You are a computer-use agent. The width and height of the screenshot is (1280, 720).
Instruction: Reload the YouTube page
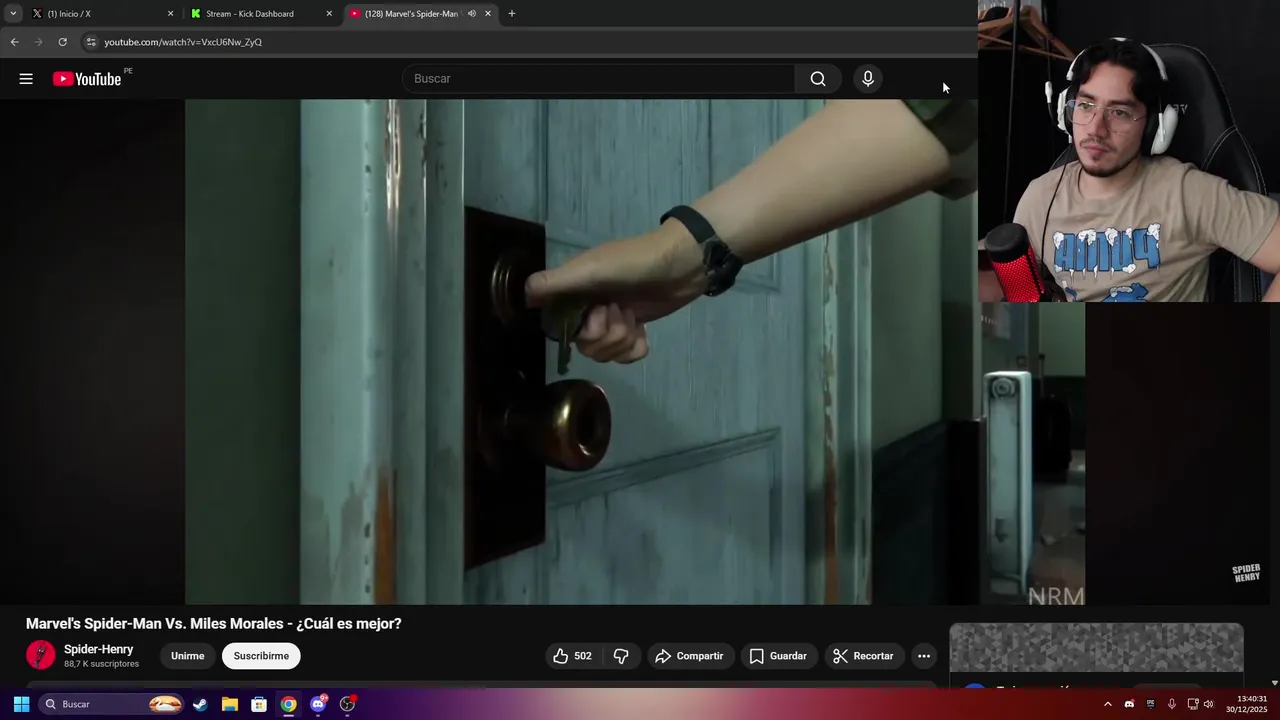(x=62, y=42)
